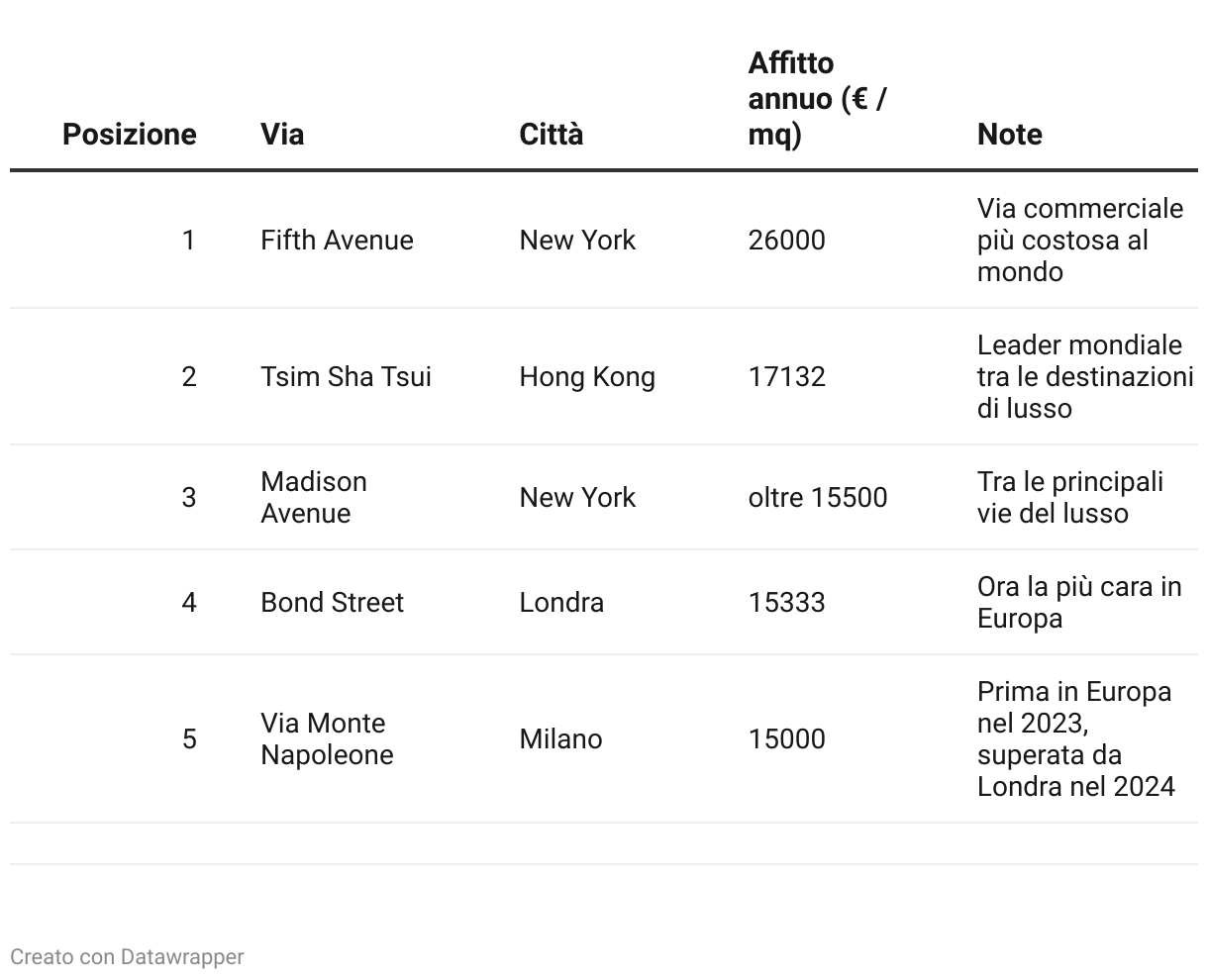Image resolution: width=1208 pixels, height=980 pixels.
Task: Select the Via Monte Napoleone cell
Action: pyautogui.click(x=327, y=738)
